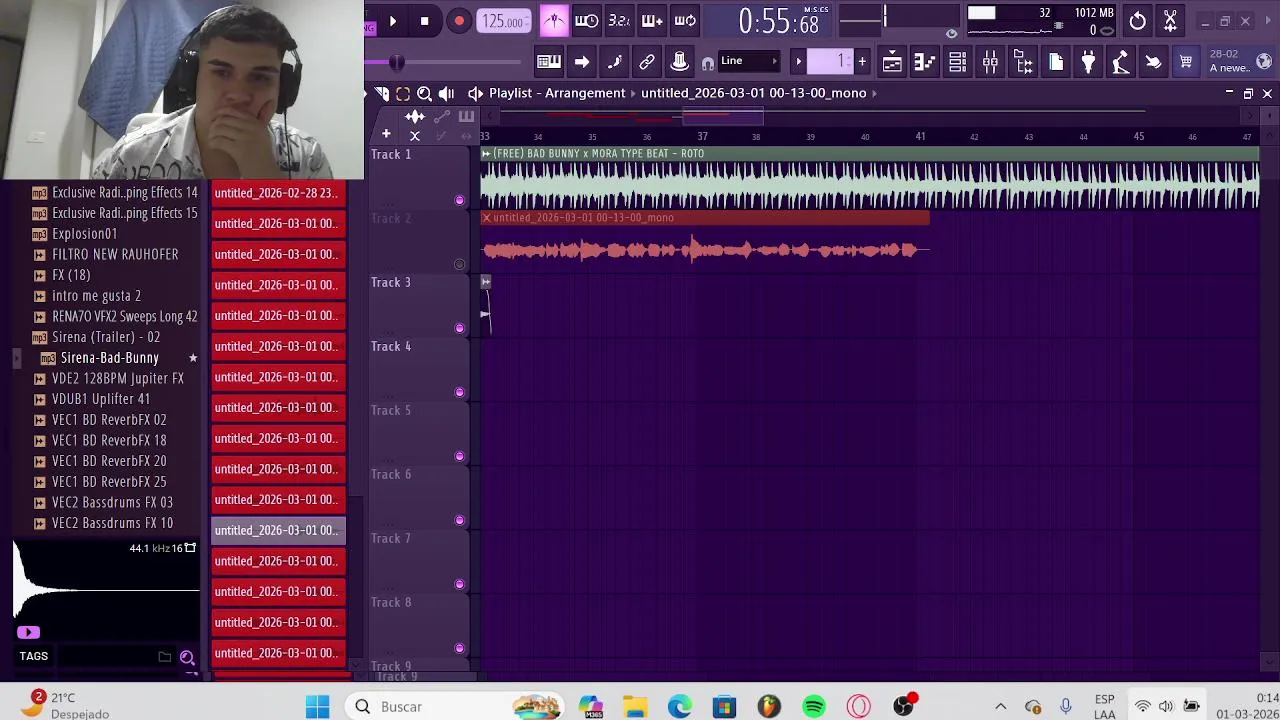Open Windows Start menu

(x=317, y=707)
